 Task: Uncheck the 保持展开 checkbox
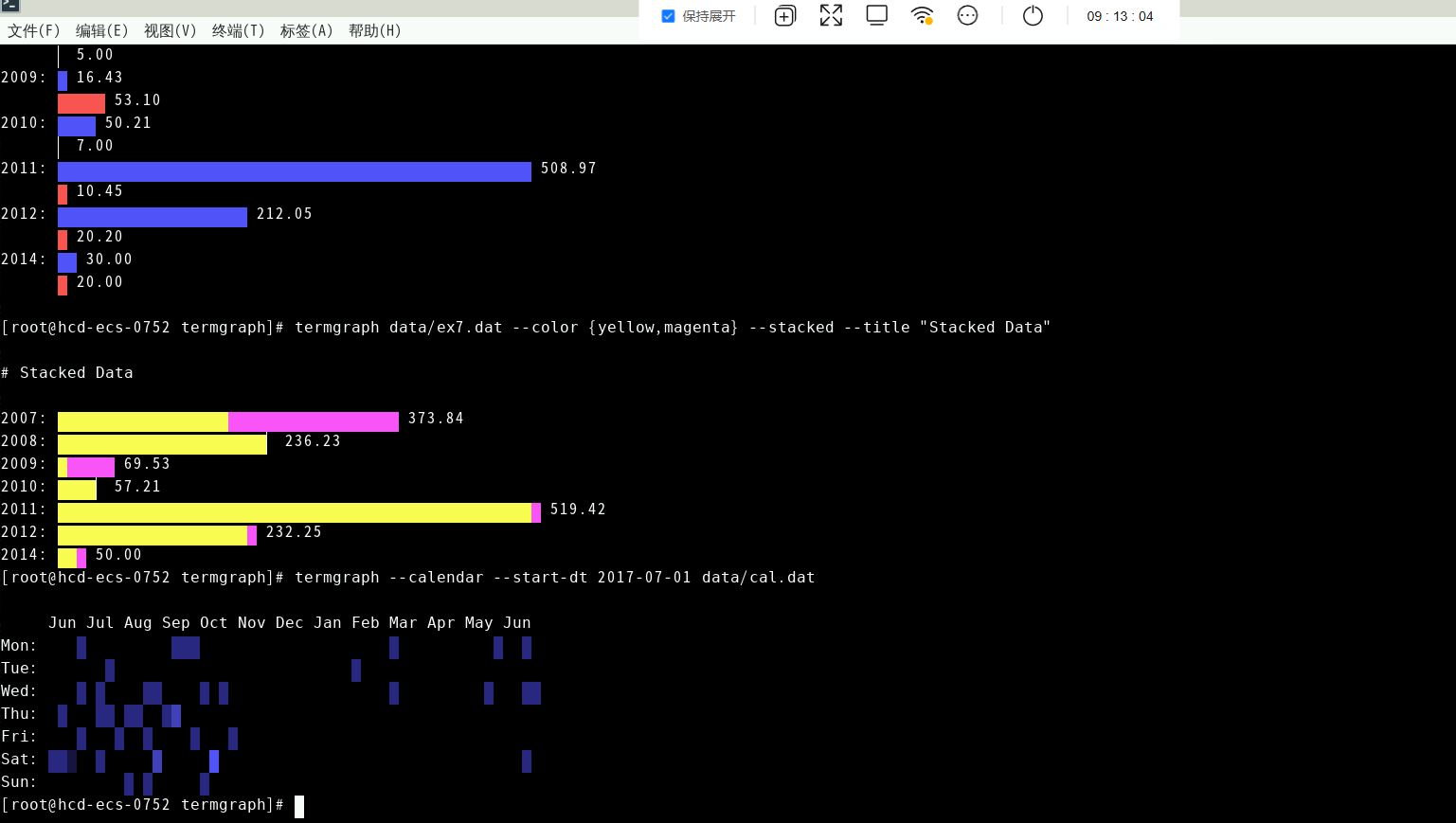668,16
